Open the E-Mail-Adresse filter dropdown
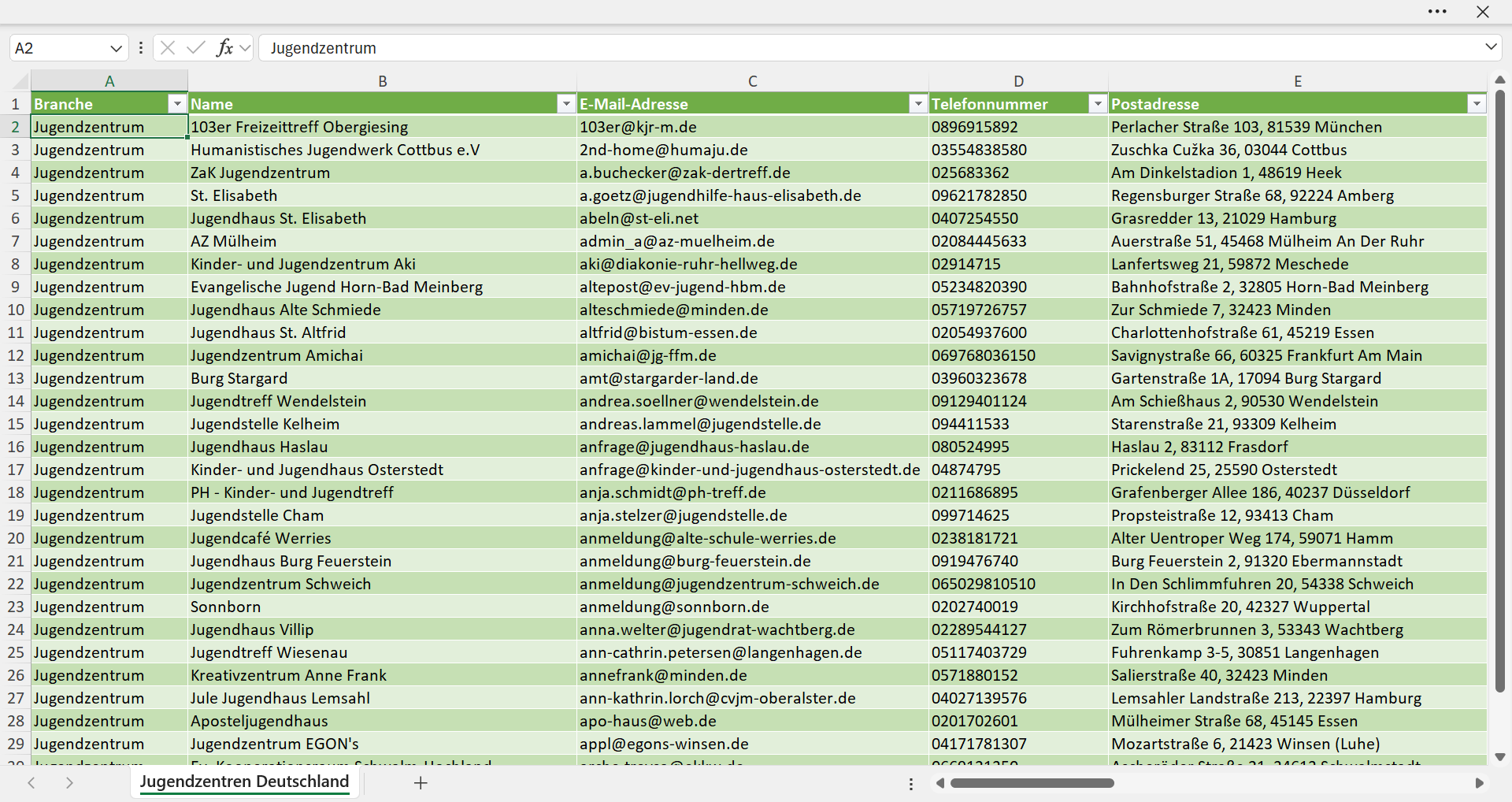 coord(918,104)
